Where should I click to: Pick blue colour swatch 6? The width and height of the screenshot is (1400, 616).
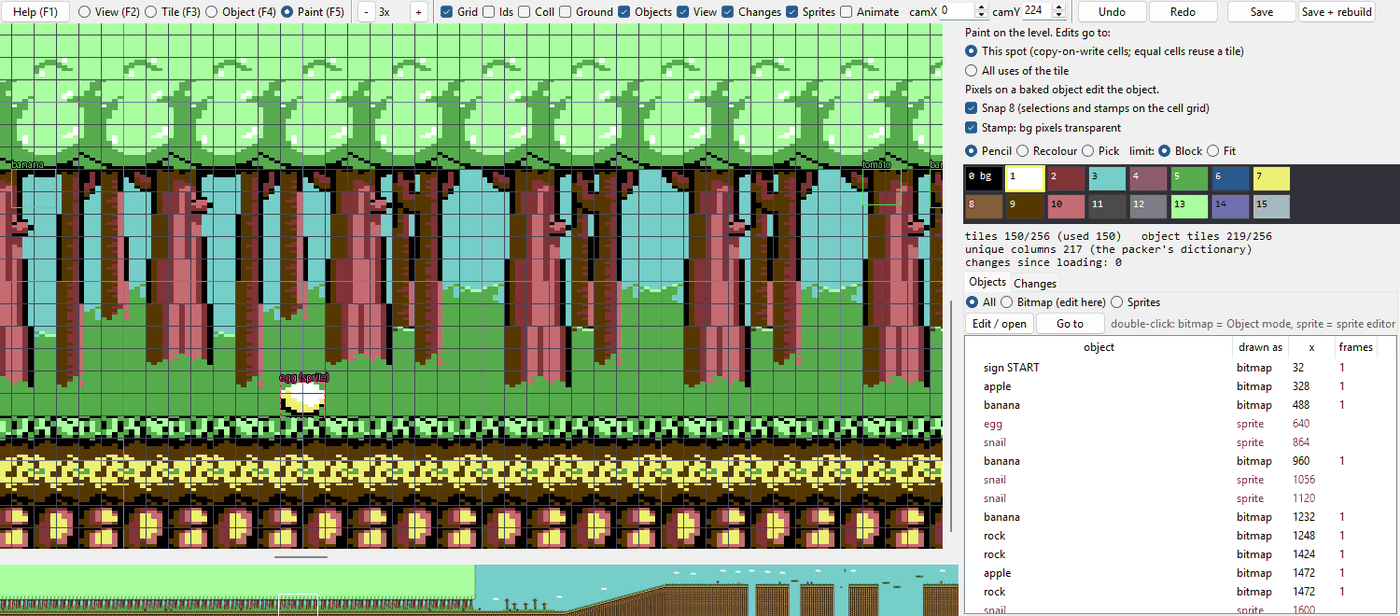(1229, 179)
